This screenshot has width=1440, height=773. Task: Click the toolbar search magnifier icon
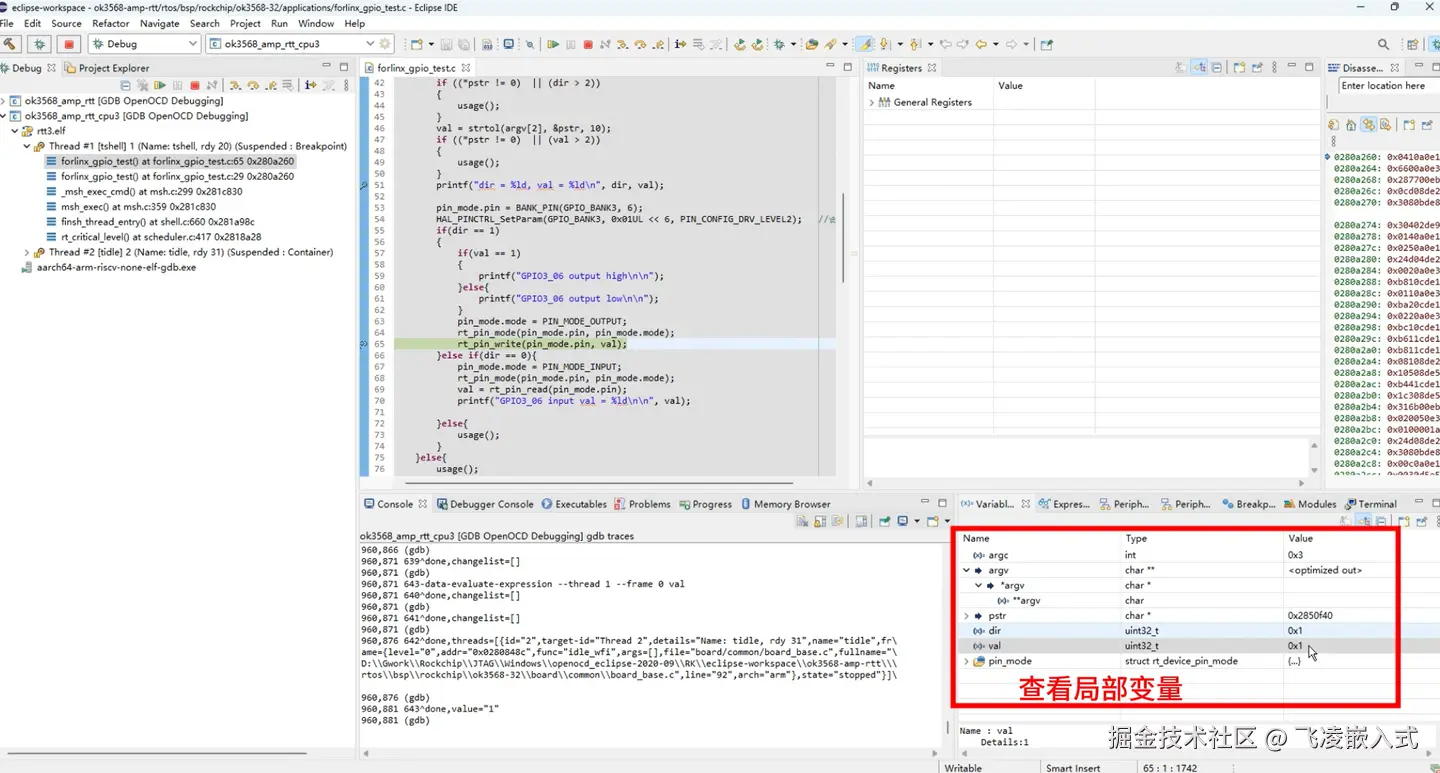pyautogui.click(x=1384, y=44)
